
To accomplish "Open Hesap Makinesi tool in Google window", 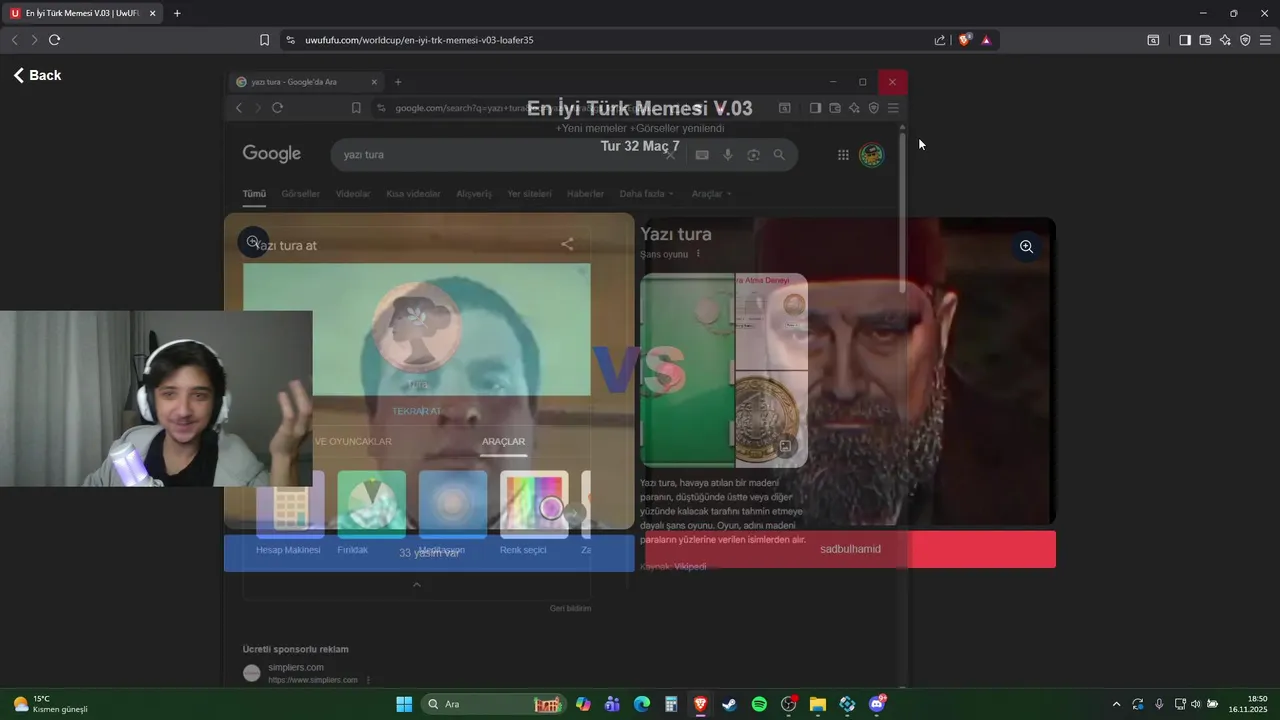I will pos(288,513).
